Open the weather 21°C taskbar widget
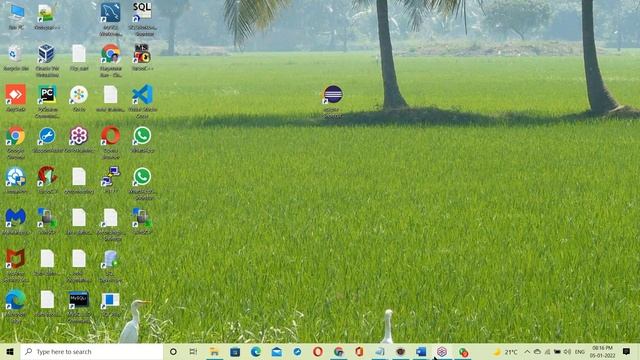 click(x=505, y=351)
